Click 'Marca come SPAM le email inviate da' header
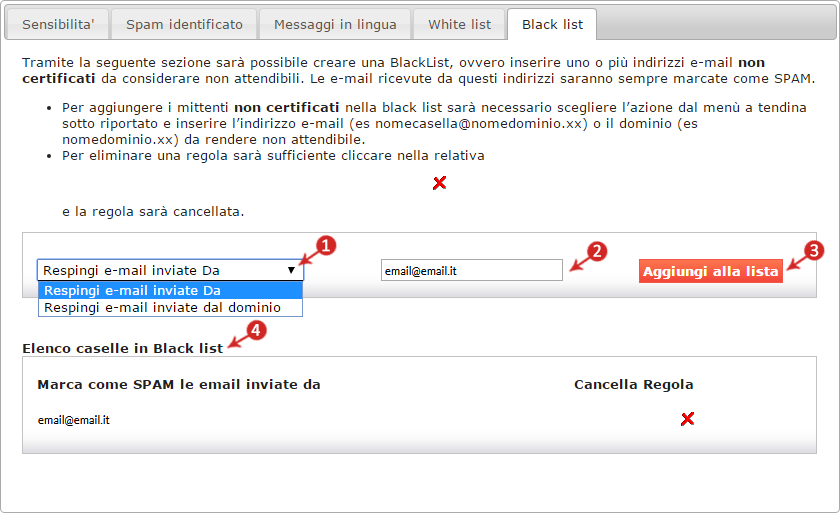Viewport: 840px width, 513px height. click(179, 384)
